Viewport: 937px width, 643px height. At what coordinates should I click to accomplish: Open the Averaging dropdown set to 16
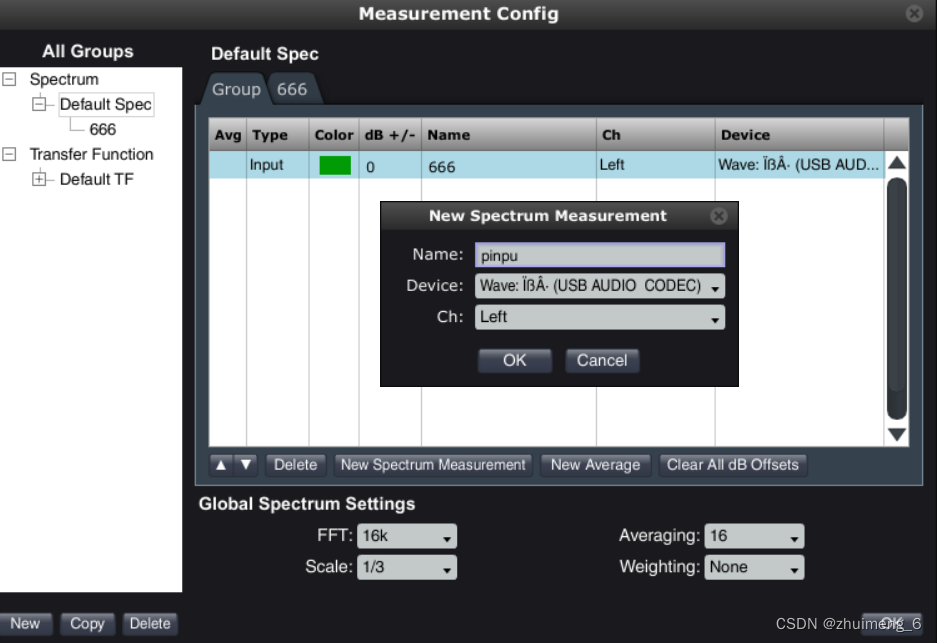(x=754, y=536)
